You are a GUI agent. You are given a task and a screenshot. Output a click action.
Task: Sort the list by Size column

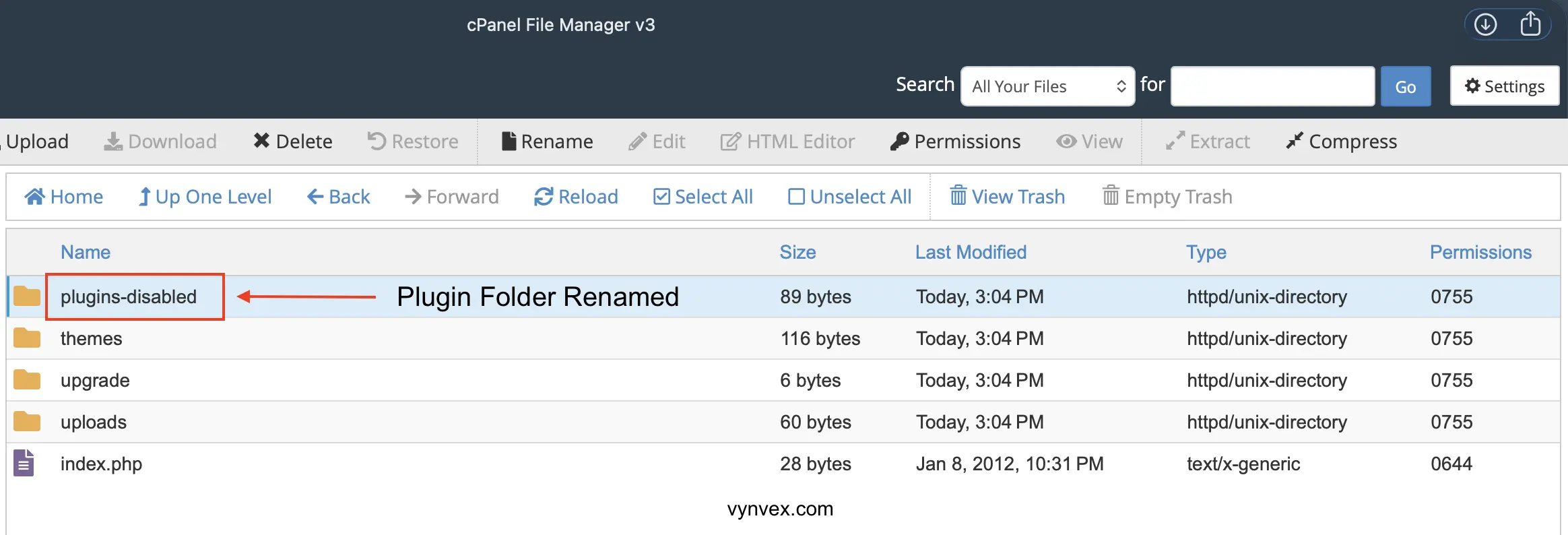tap(798, 252)
